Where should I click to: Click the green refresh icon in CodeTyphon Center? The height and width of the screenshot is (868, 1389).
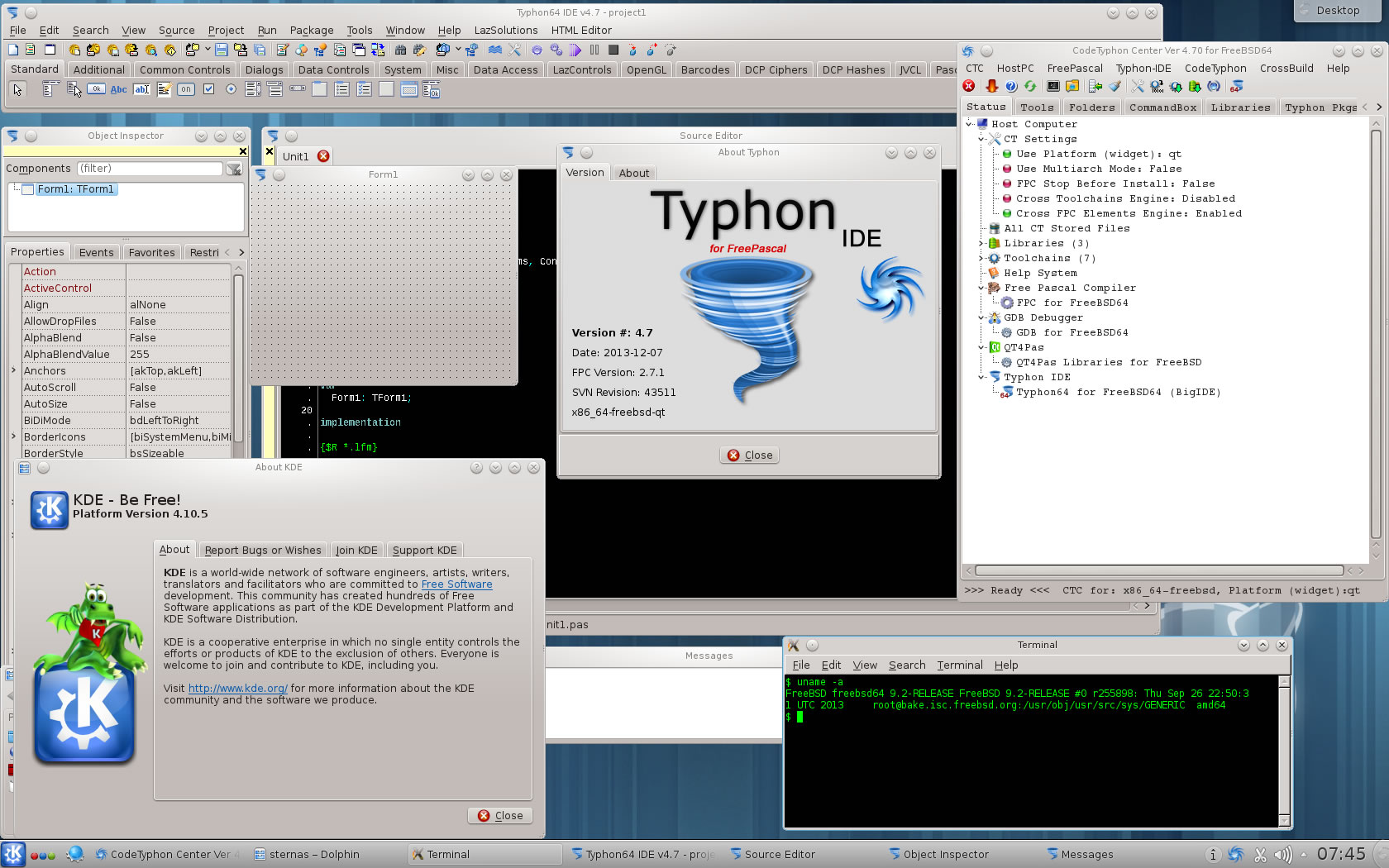click(1030, 86)
